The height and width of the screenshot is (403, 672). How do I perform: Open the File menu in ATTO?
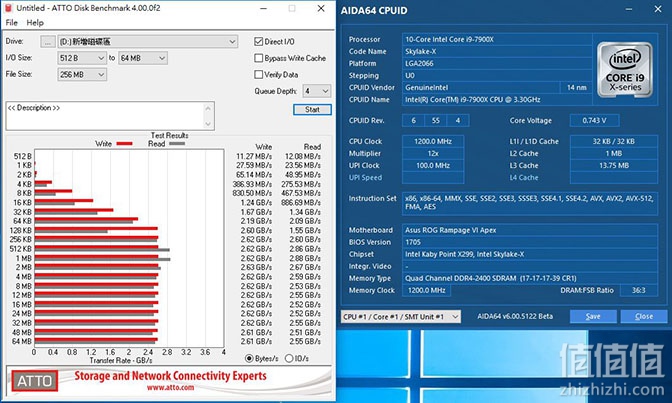point(12,23)
